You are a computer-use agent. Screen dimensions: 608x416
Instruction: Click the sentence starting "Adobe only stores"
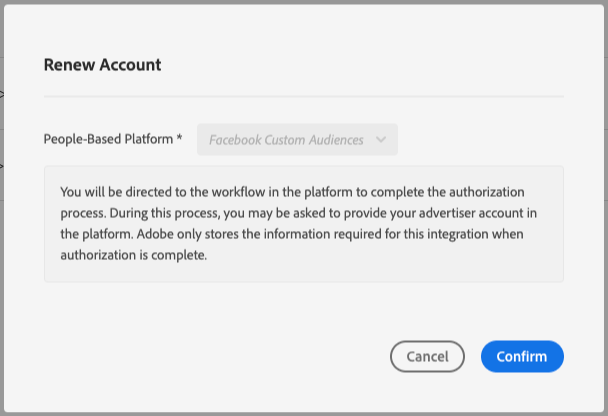pyautogui.click(x=300, y=233)
